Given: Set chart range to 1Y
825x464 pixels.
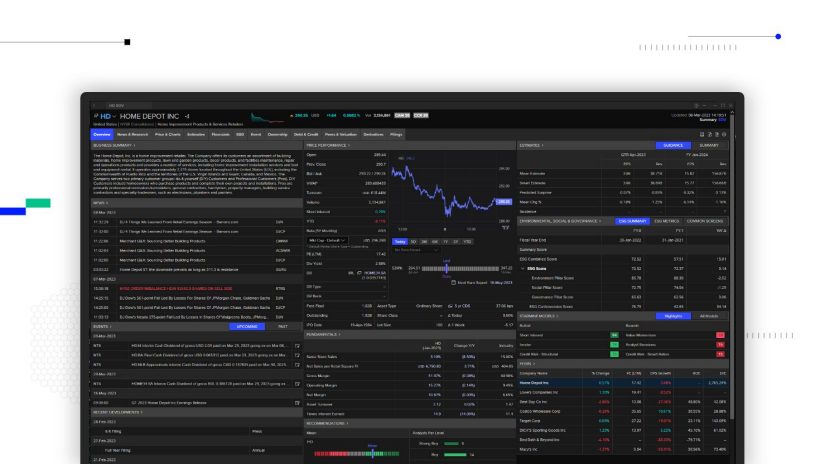Looking at the screenshot, I should (445, 242).
